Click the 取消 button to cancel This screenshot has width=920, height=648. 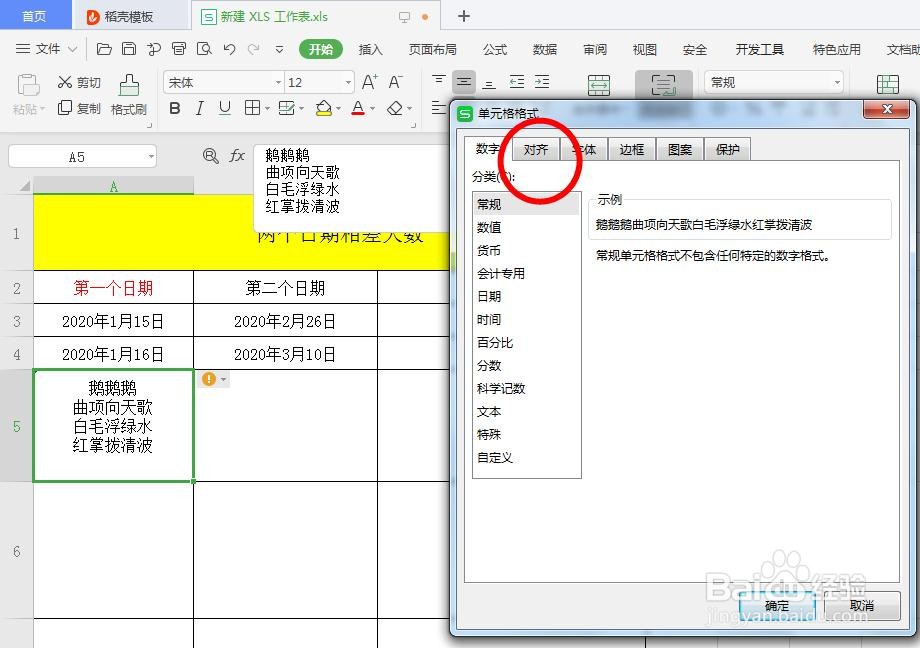(x=864, y=606)
